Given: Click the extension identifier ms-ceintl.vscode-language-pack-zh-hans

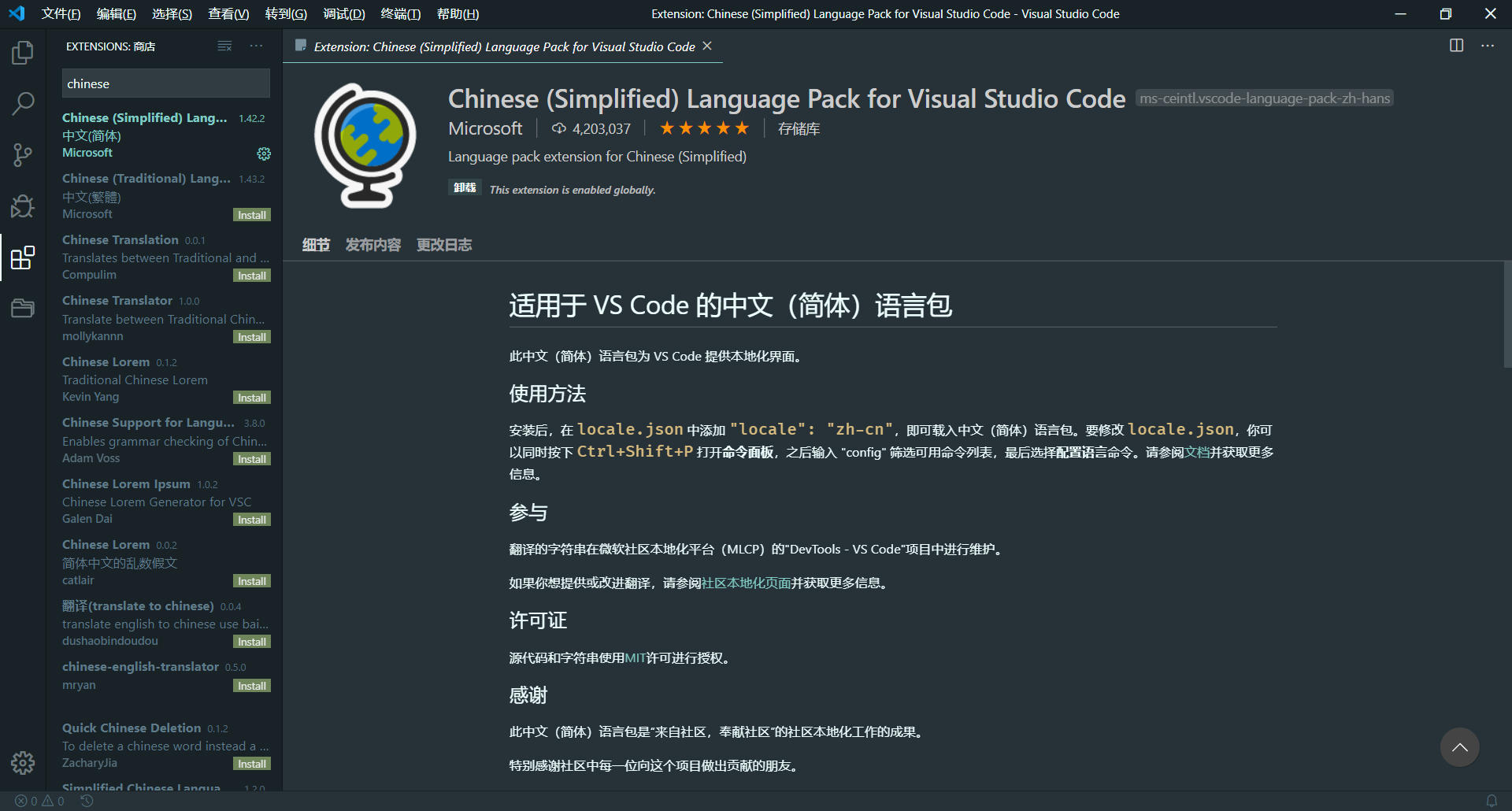Looking at the screenshot, I should [1265, 98].
